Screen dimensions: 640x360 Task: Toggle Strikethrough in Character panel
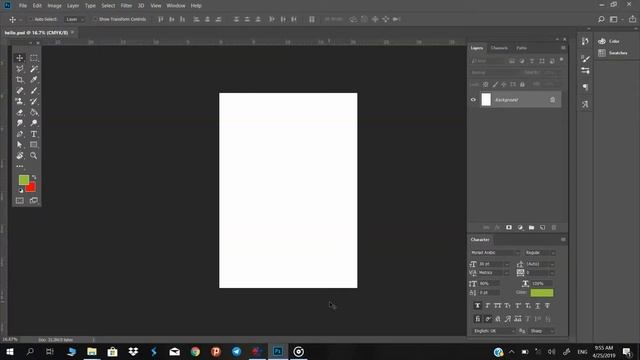pyautogui.click(x=547, y=305)
